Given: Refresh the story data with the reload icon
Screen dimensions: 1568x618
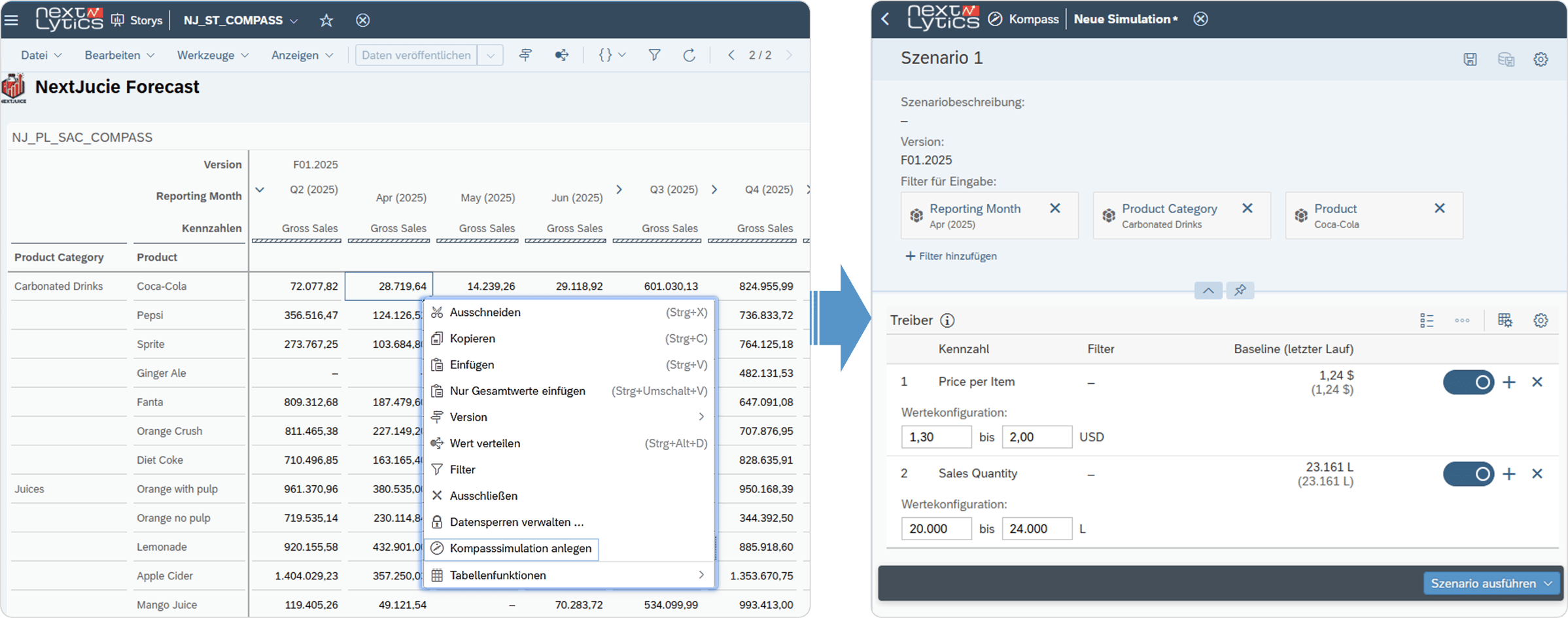Looking at the screenshot, I should tap(689, 55).
